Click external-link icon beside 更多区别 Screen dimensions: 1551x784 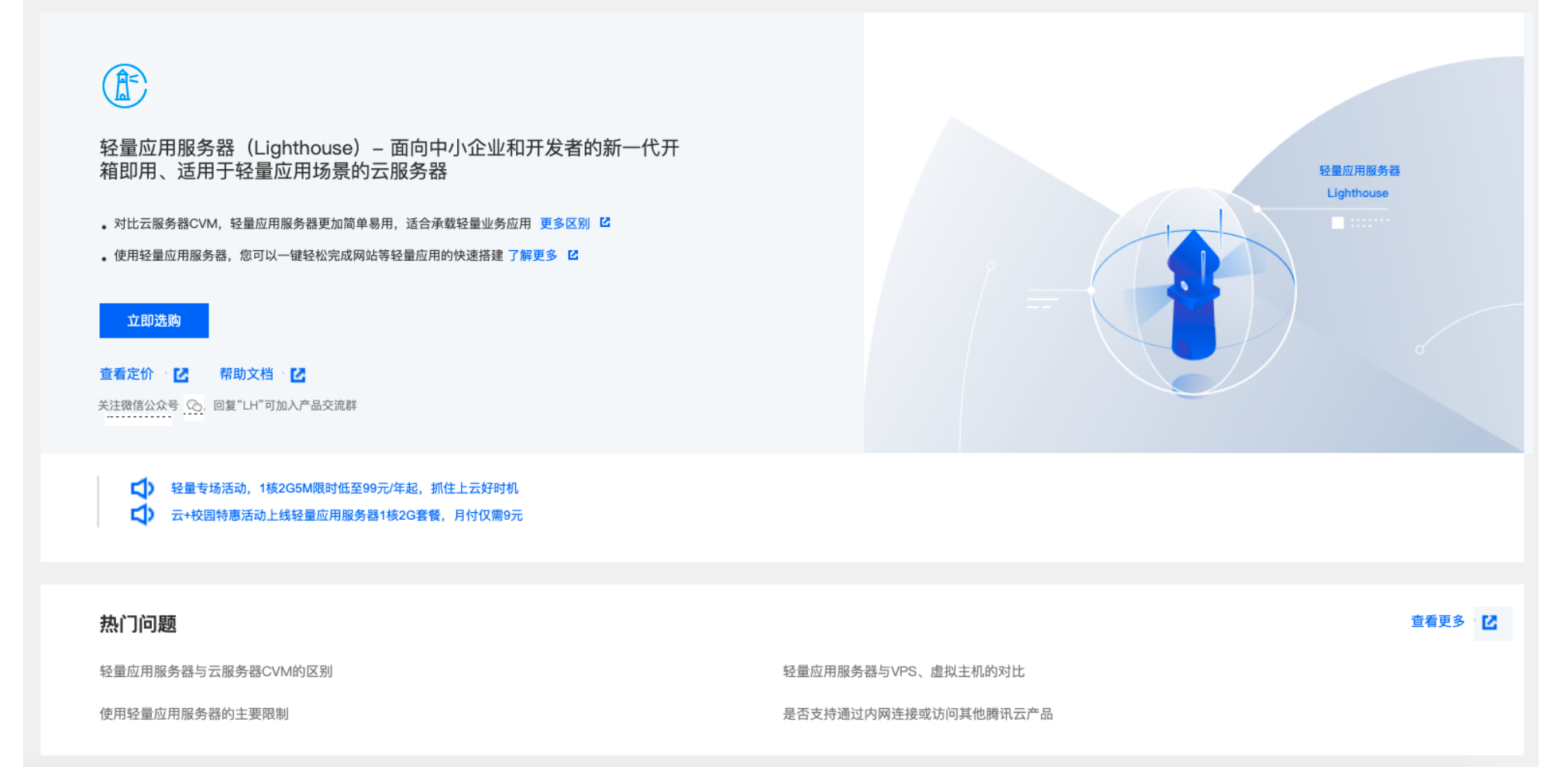click(x=605, y=223)
